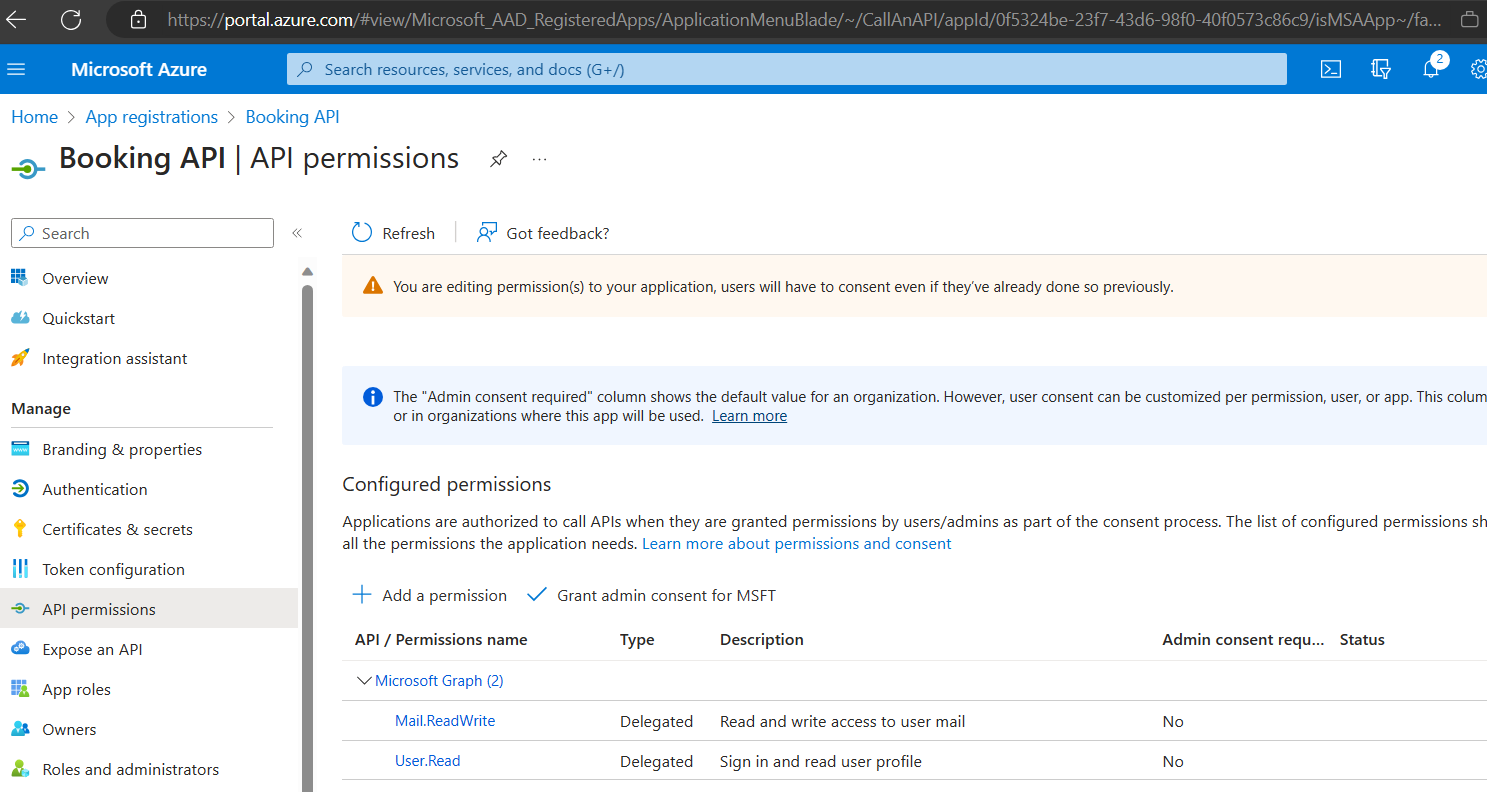Image resolution: width=1487 pixels, height=792 pixels.
Task: Click 'Read and write access to user mail' text
Action: point(843,721)
